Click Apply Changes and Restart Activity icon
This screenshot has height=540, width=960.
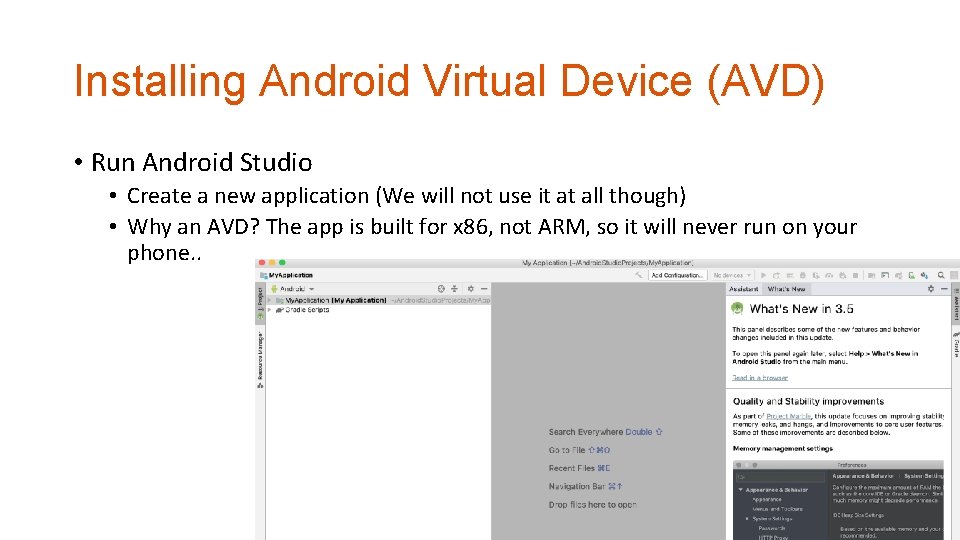pyautogui.click(x=776, y=276)
